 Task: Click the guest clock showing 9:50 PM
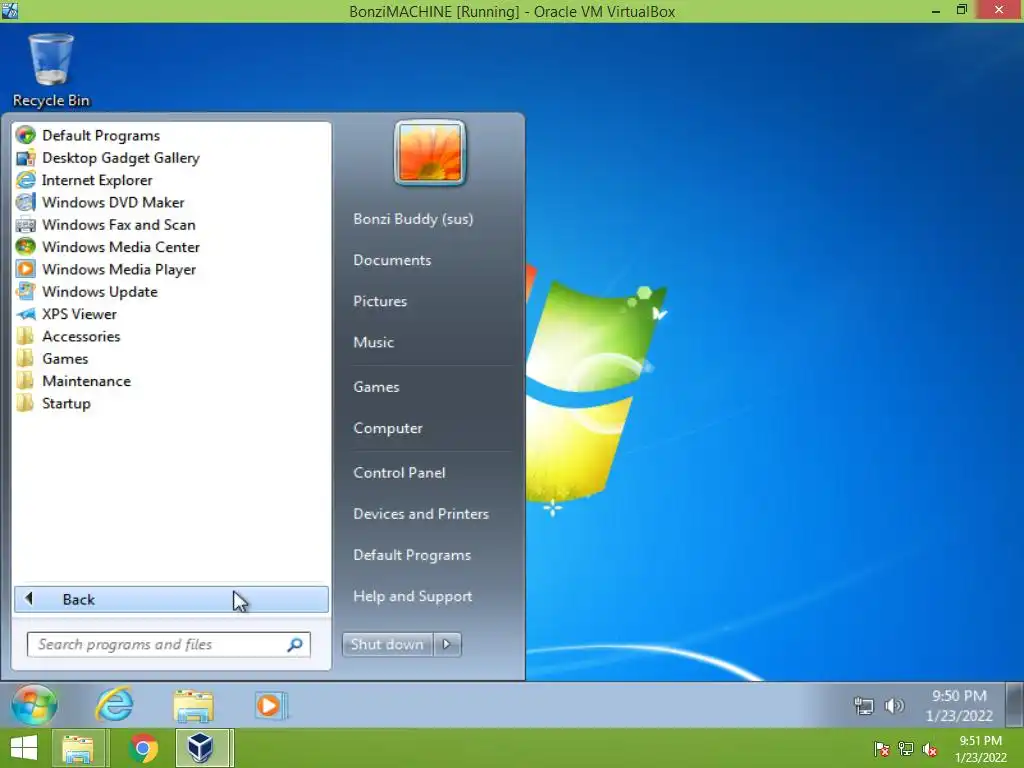coord(959,705)
